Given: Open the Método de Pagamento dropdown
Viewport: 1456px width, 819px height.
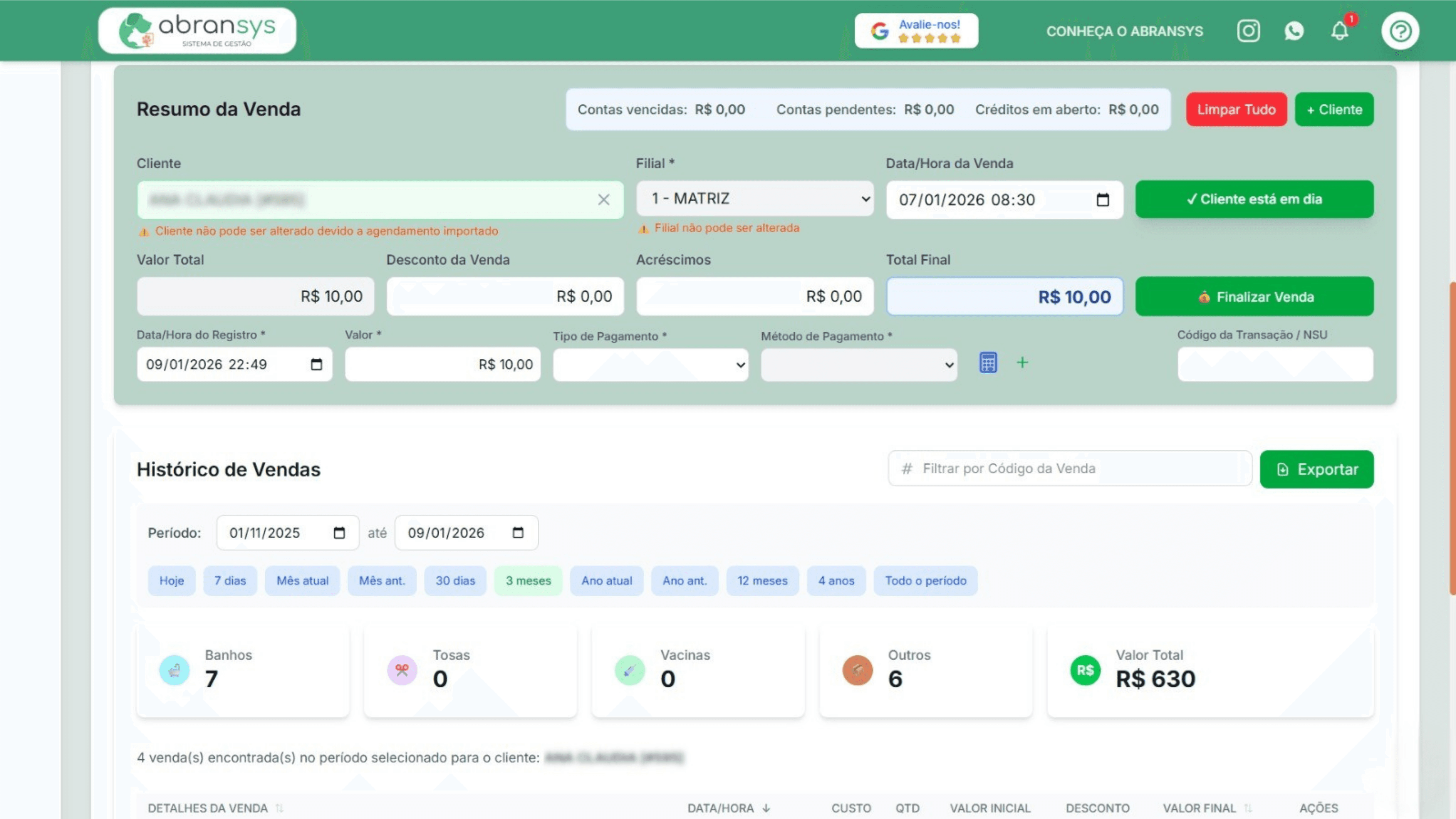Looking at the screenshot, I should coord(859,364).
